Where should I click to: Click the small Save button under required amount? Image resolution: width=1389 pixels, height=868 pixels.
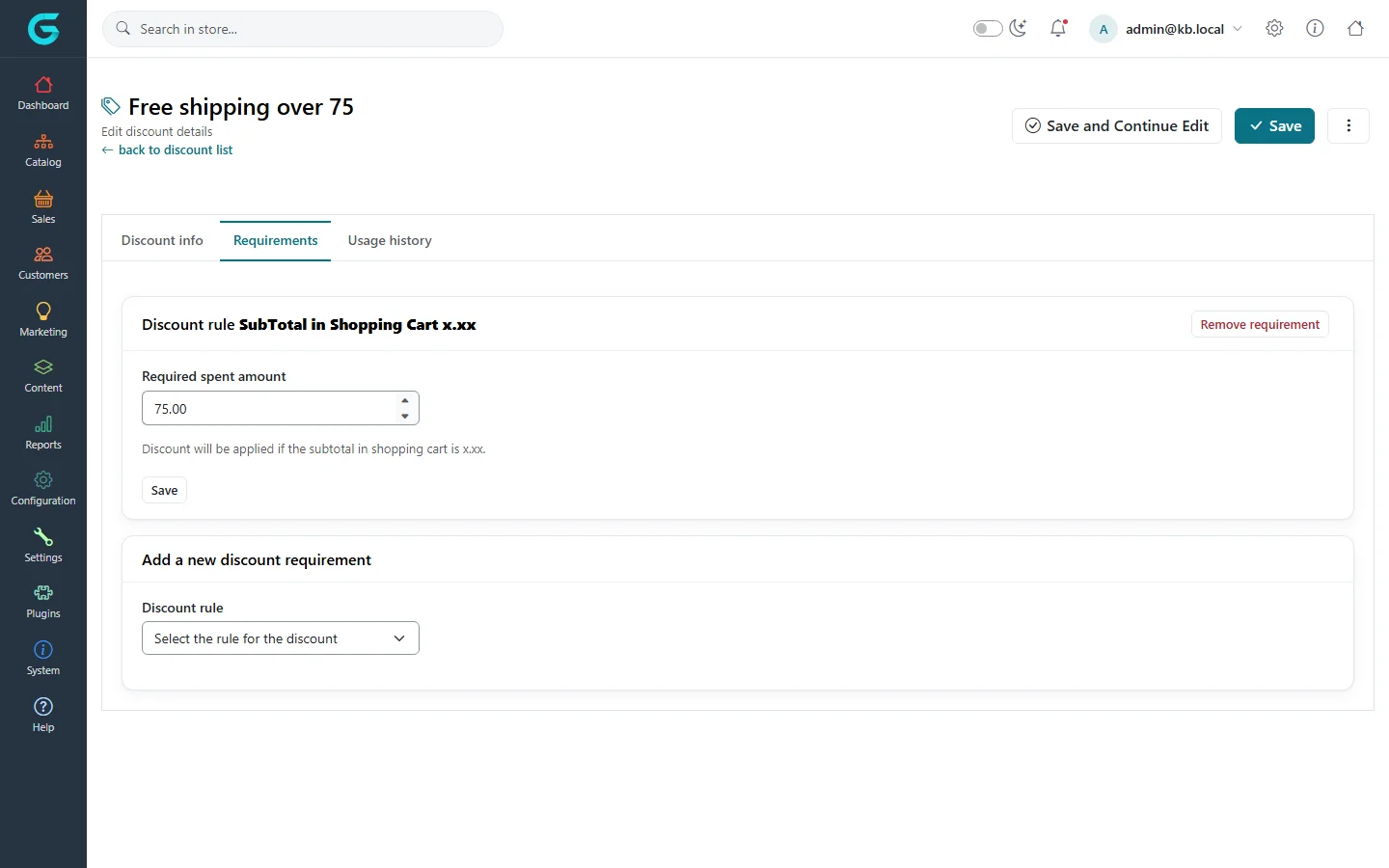[x=164, y=490]
